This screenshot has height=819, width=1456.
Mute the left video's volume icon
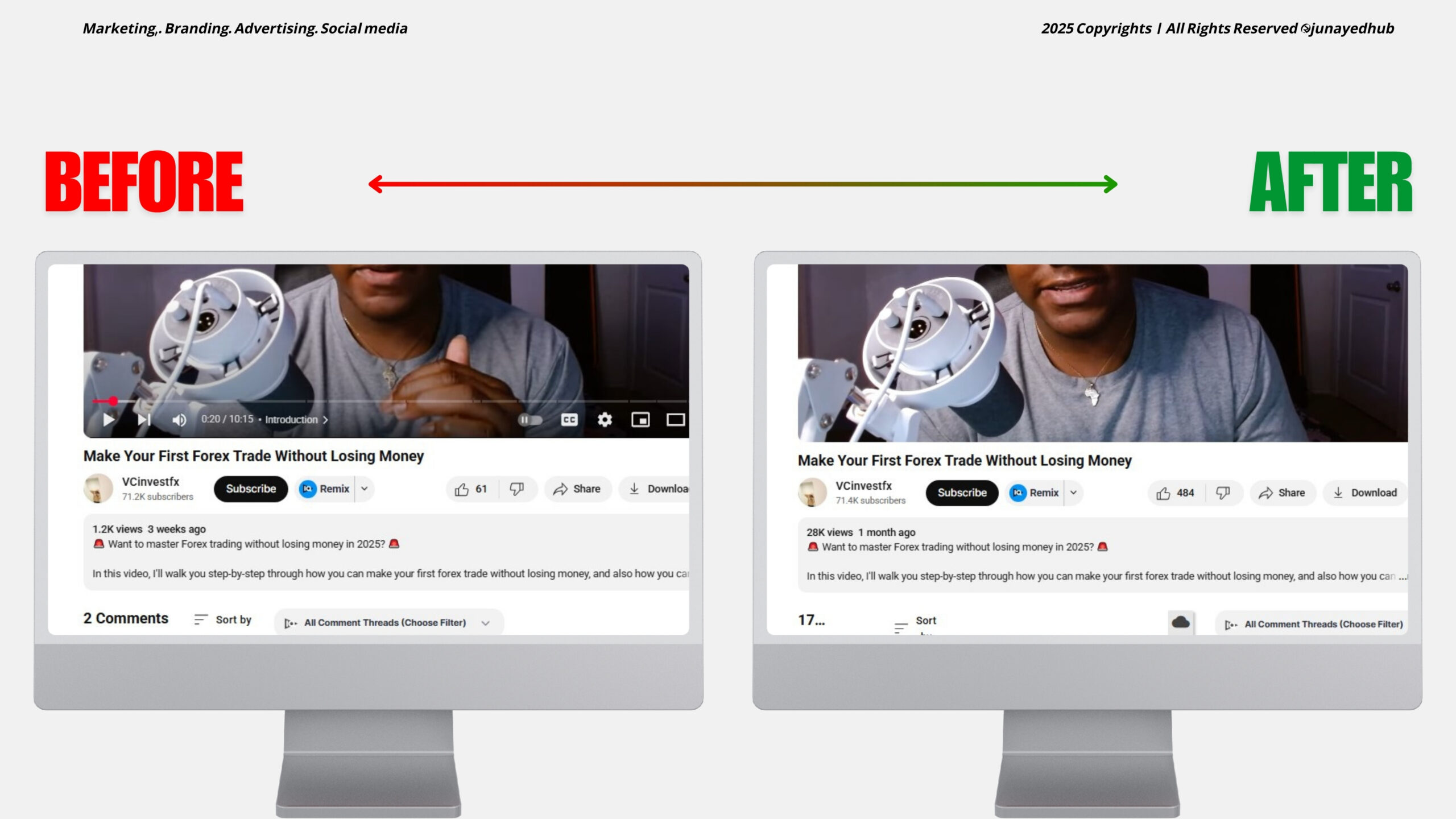pyautogui.click(x=179, y=420)
